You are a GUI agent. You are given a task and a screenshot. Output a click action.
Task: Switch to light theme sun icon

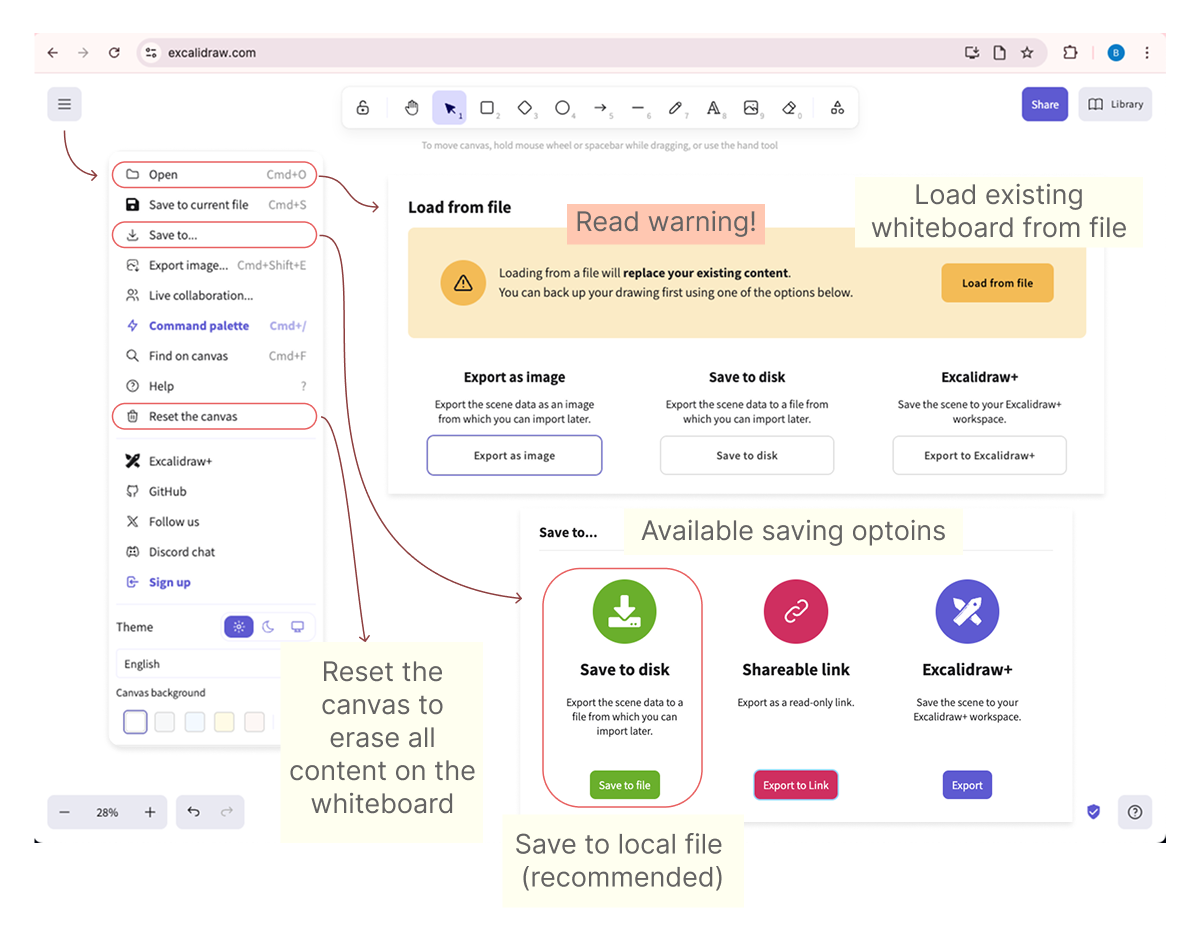tap(239, 627)
